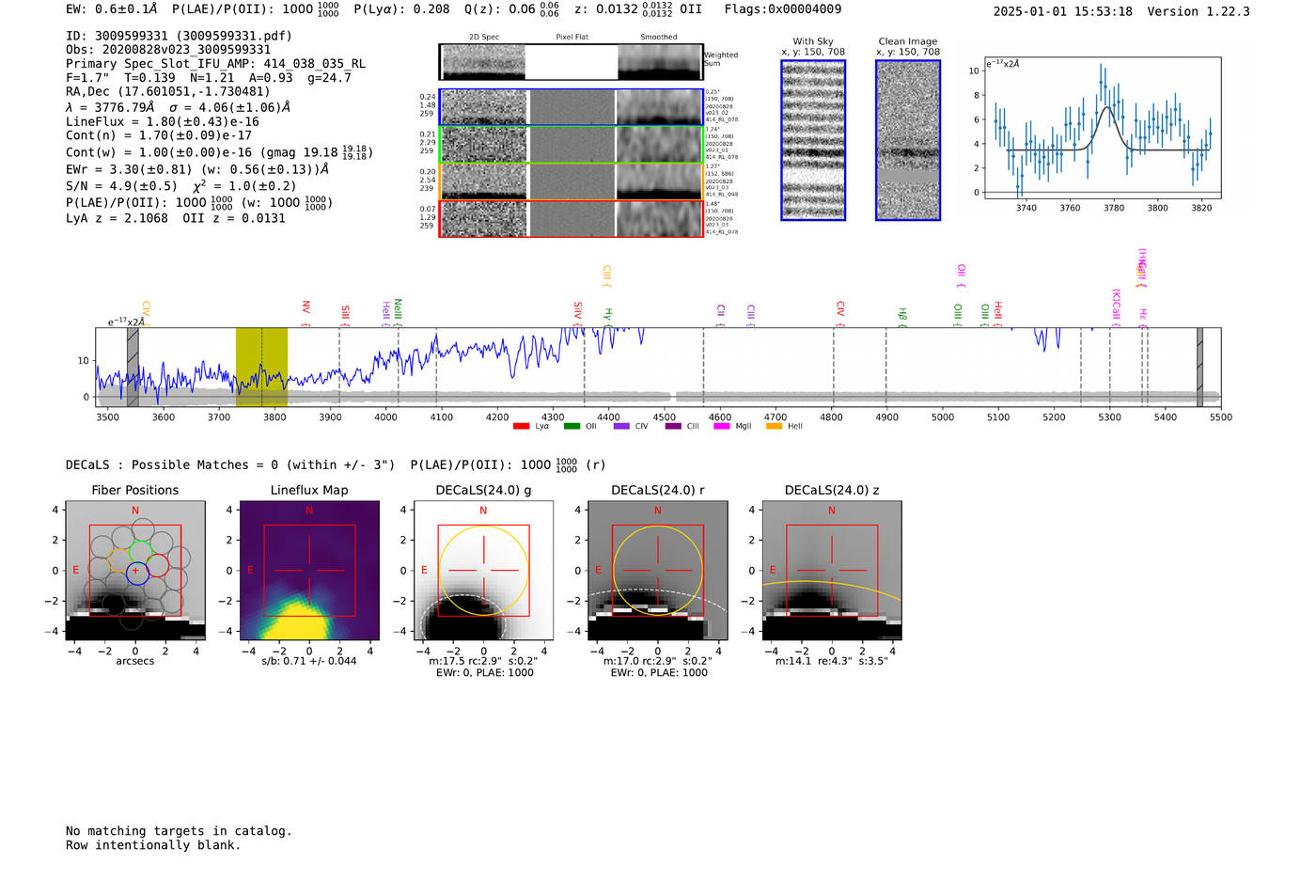The height and width of the screenshot is (896, 1316).
Task: Select the blue-bordered 2D spectrum fiber row
Action: (572, 107)
